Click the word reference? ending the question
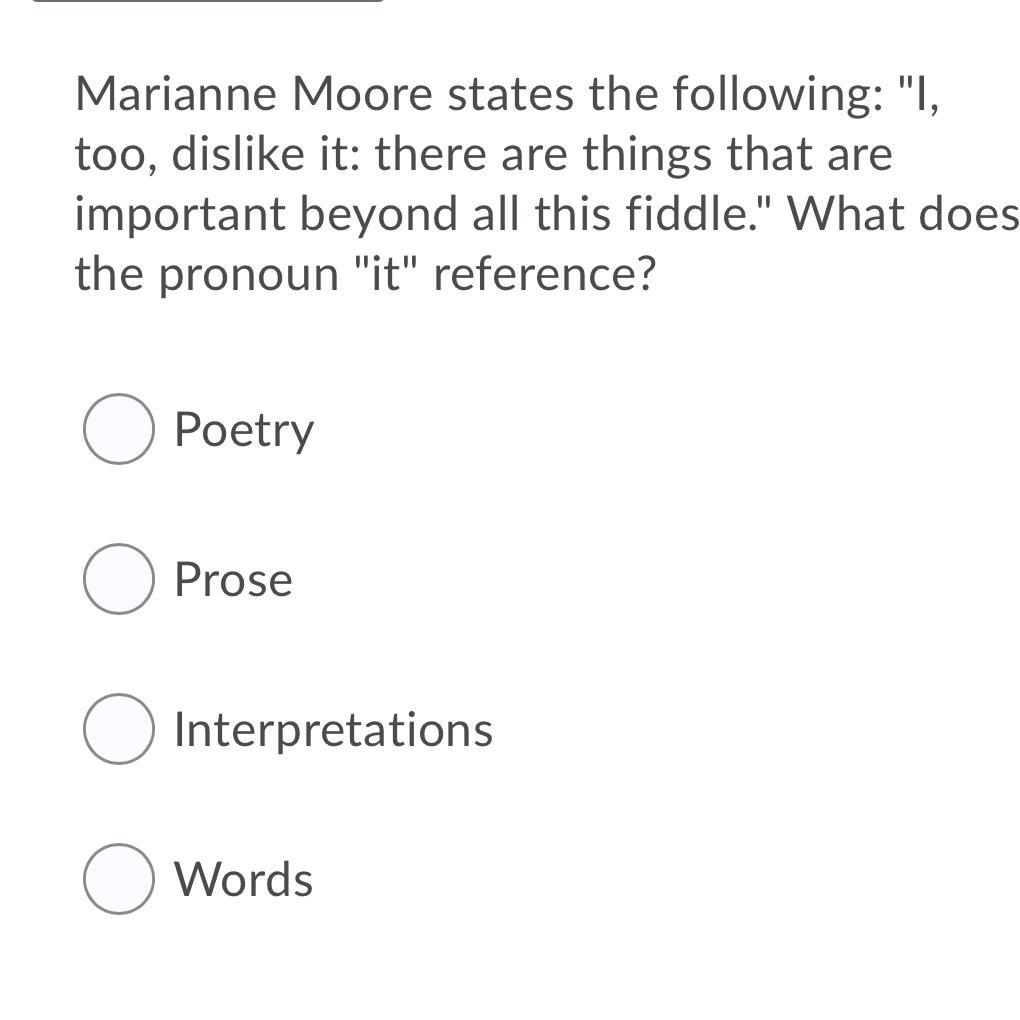The image size is (1020, 1020). tap(544, 275)
